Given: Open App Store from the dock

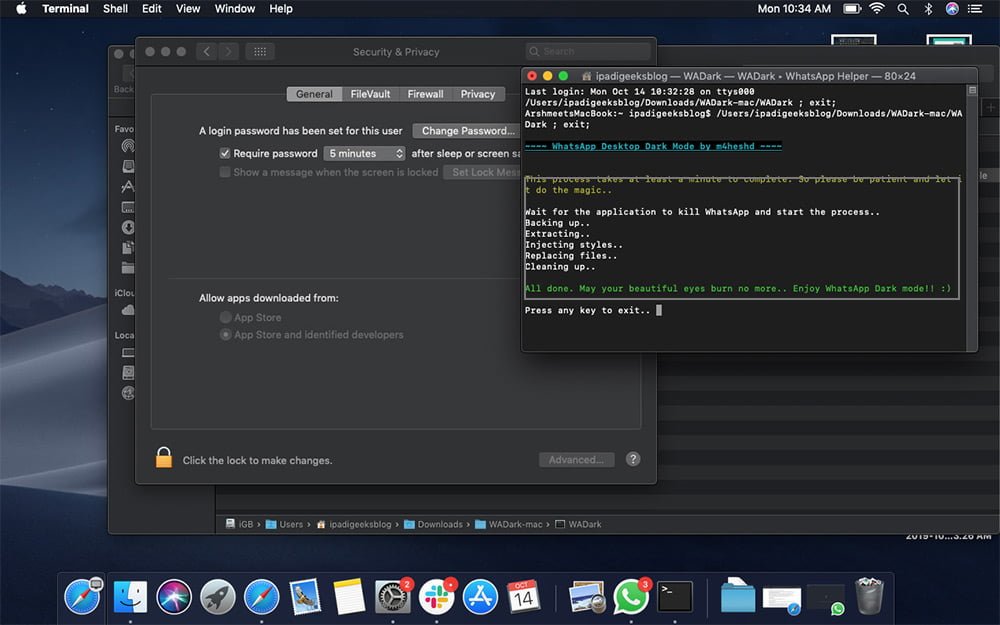Looking at the screenshot, I should point(480,598).
